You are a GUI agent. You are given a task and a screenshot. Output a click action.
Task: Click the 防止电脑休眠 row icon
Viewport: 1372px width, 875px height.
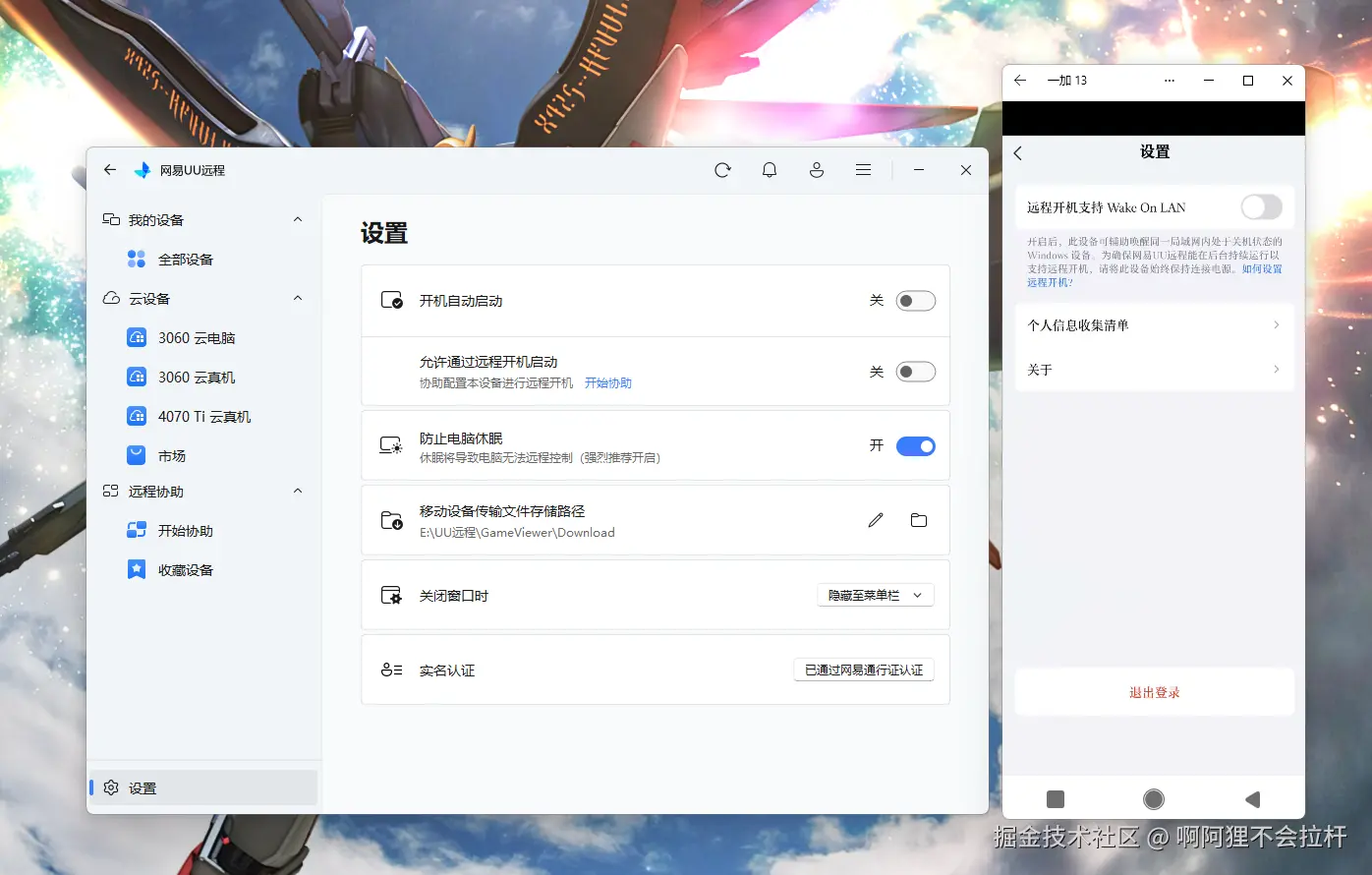click(391, 446)
